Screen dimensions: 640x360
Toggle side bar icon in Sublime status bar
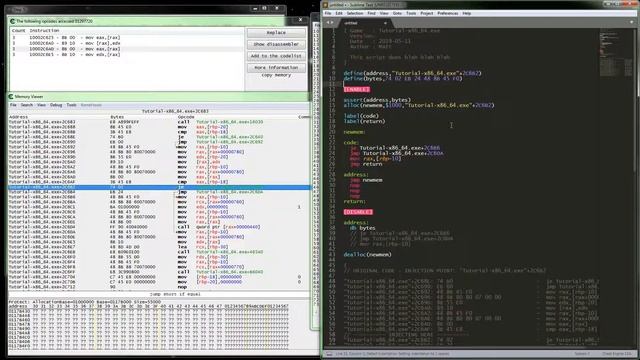point(329,354)
